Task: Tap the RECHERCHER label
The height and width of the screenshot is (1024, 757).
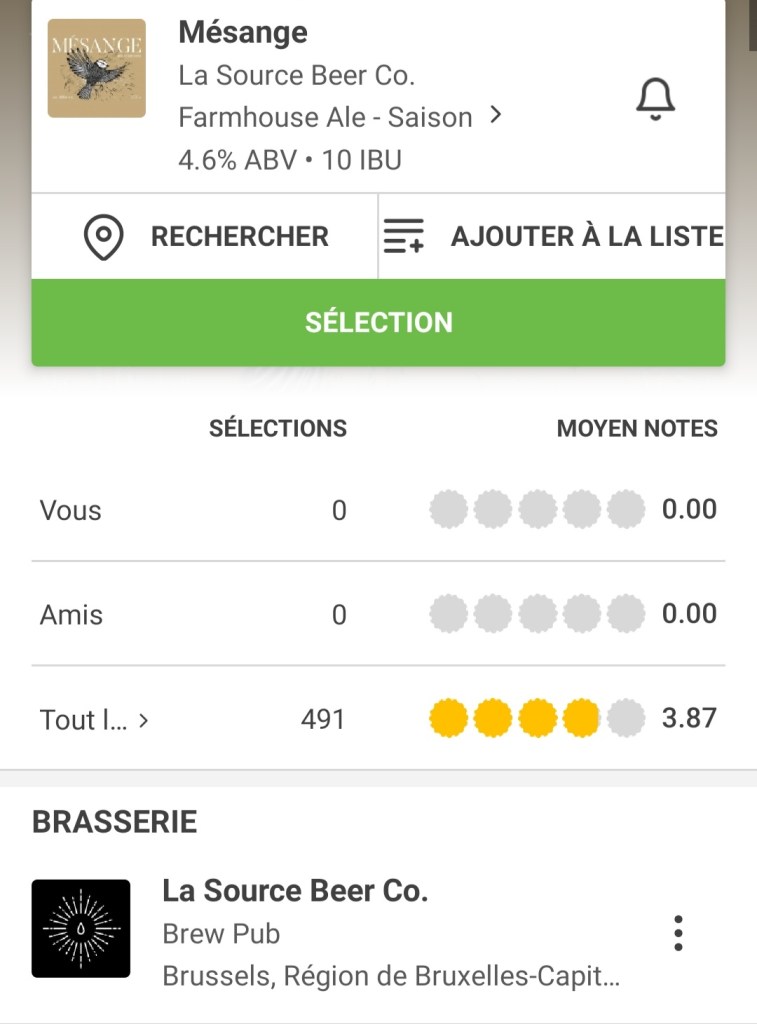Action: coord(239,237)
